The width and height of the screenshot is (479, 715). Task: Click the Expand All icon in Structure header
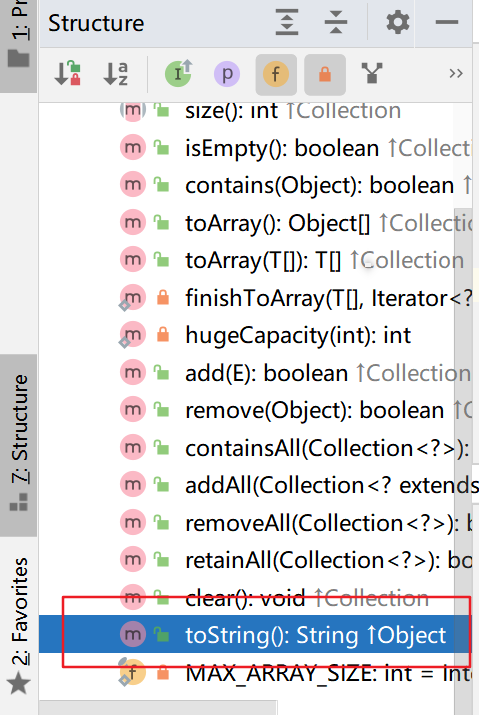pyautogui.click(x=287, y=22)
